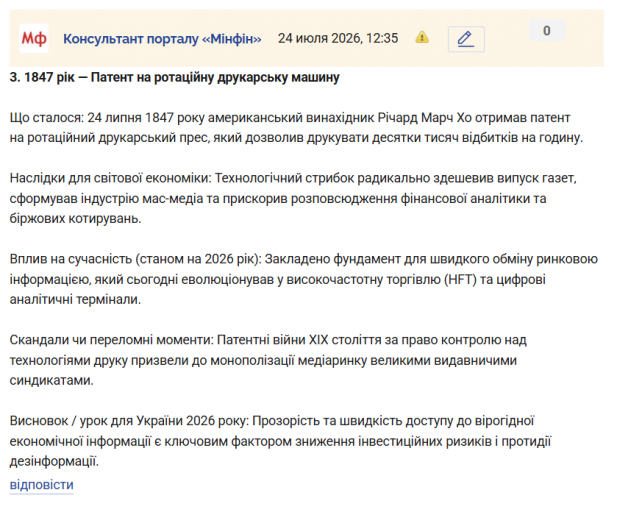Open the Консультант порталу «Мінфін» profile link
The height and width of the screenshot is (512, 617).
[162, 39]
